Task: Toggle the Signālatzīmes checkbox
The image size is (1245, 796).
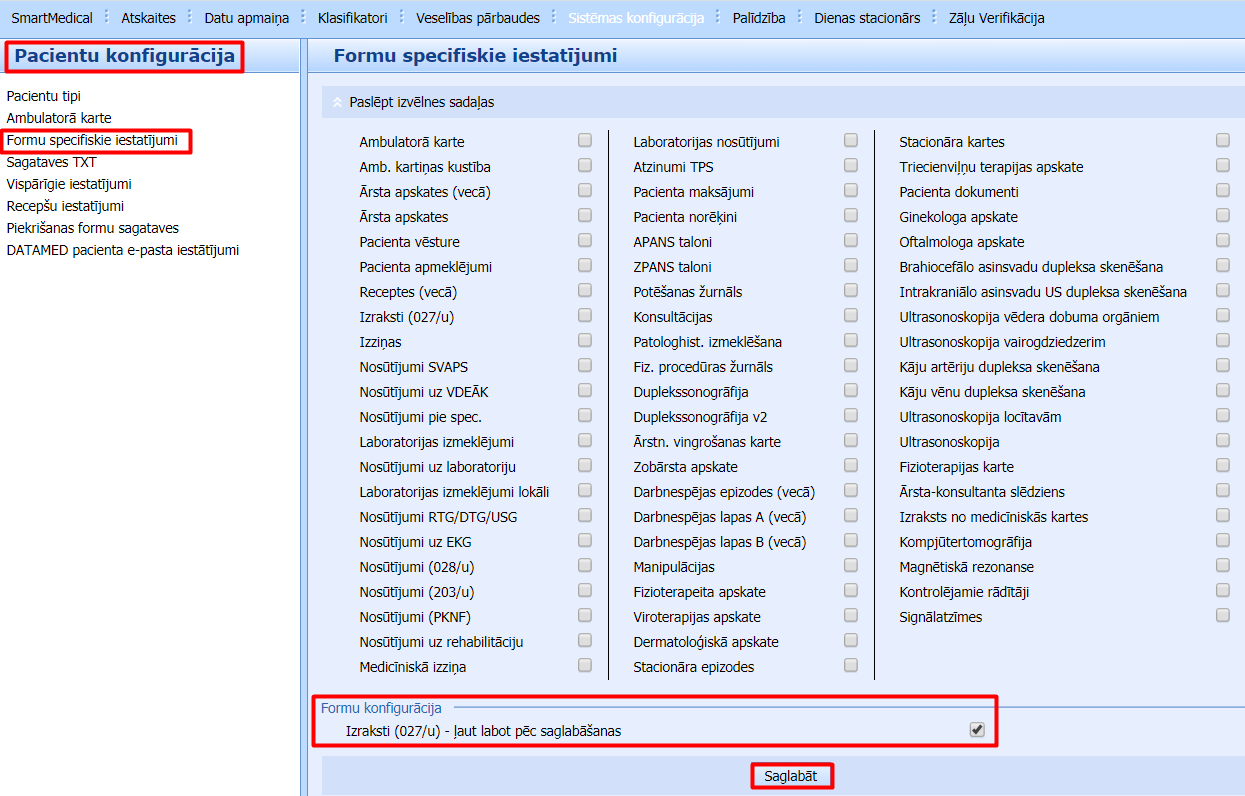Action: pyautogui.click(x=1223, y=616)
